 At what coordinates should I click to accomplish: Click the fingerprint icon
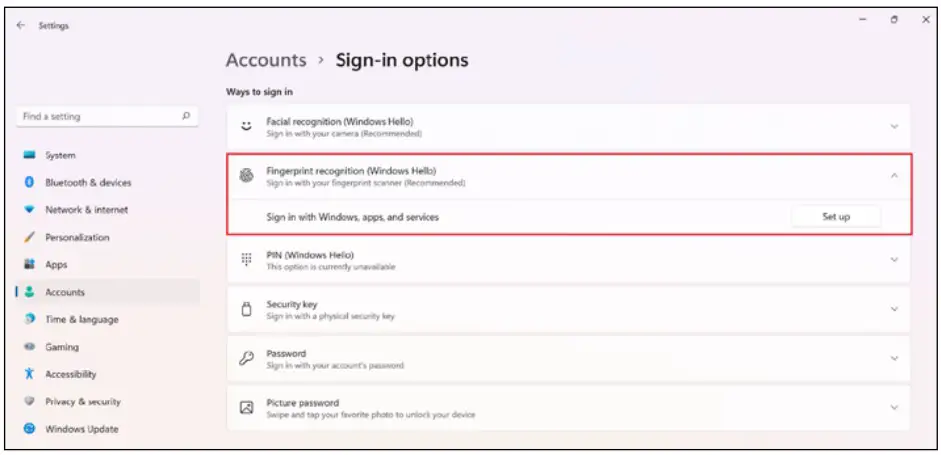[x=246, y=176]
